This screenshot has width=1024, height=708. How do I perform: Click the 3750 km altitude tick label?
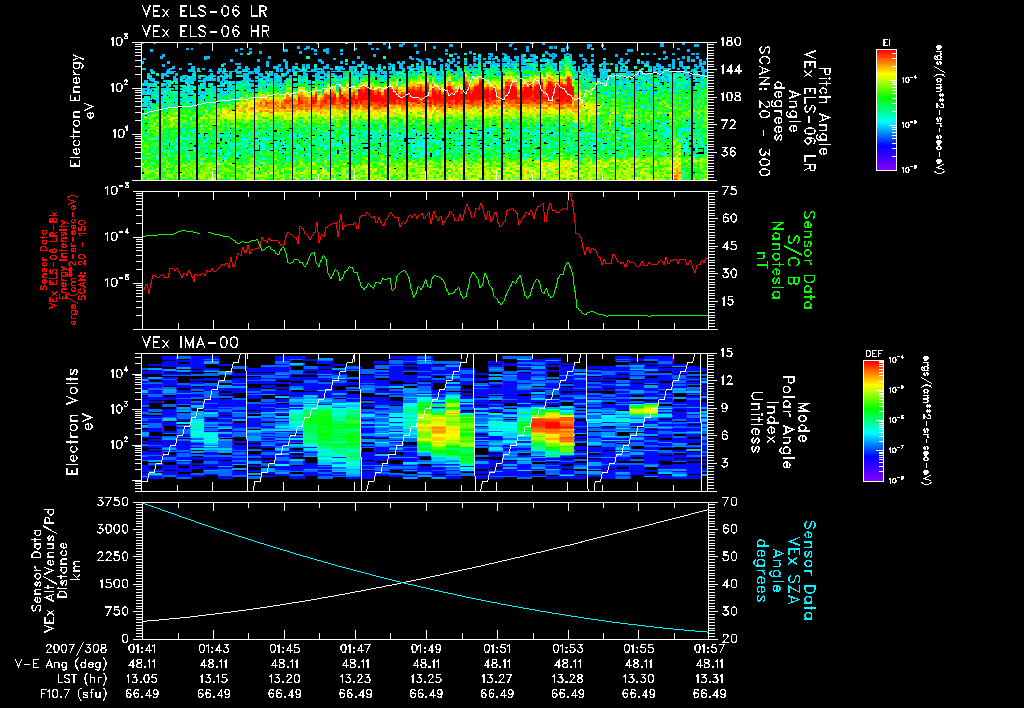pos(112,502)
